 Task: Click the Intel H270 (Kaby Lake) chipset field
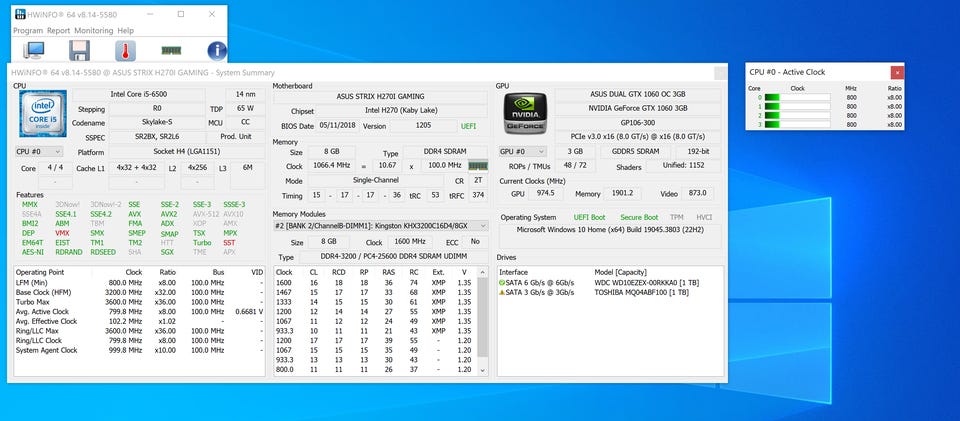coord(403,111)
